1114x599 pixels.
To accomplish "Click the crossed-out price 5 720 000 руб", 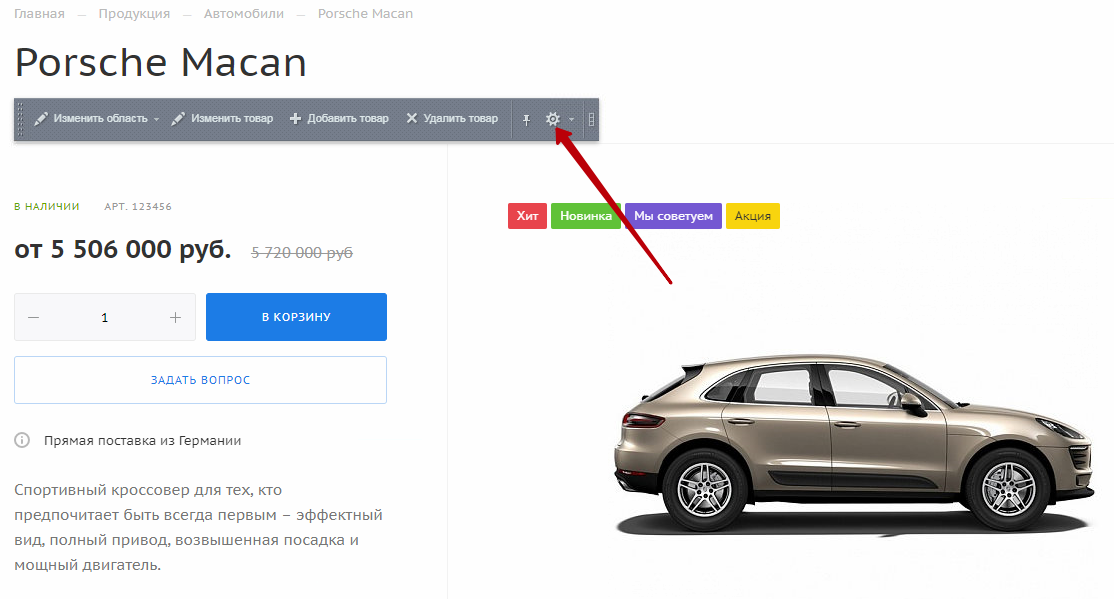I will pyautogui.click(x=302, y=252).
